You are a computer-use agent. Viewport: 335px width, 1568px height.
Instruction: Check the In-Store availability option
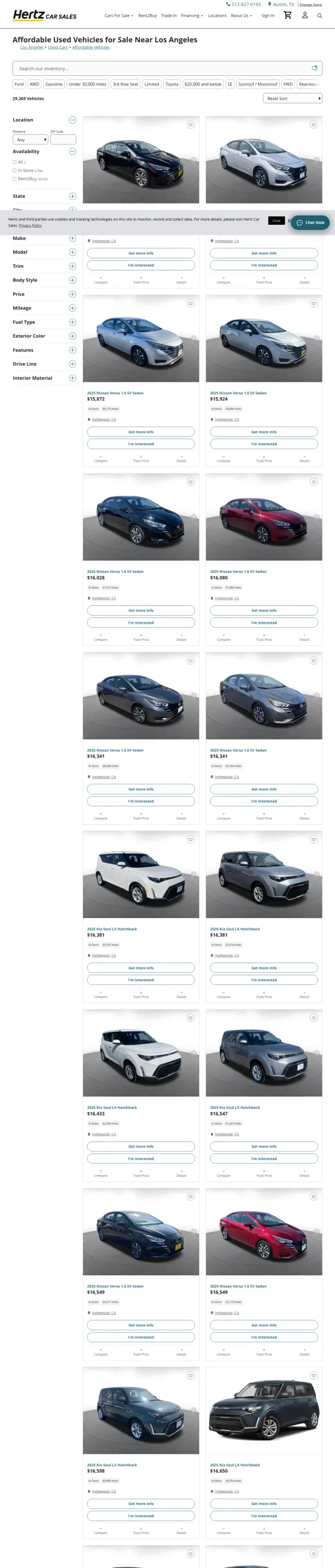14,171
